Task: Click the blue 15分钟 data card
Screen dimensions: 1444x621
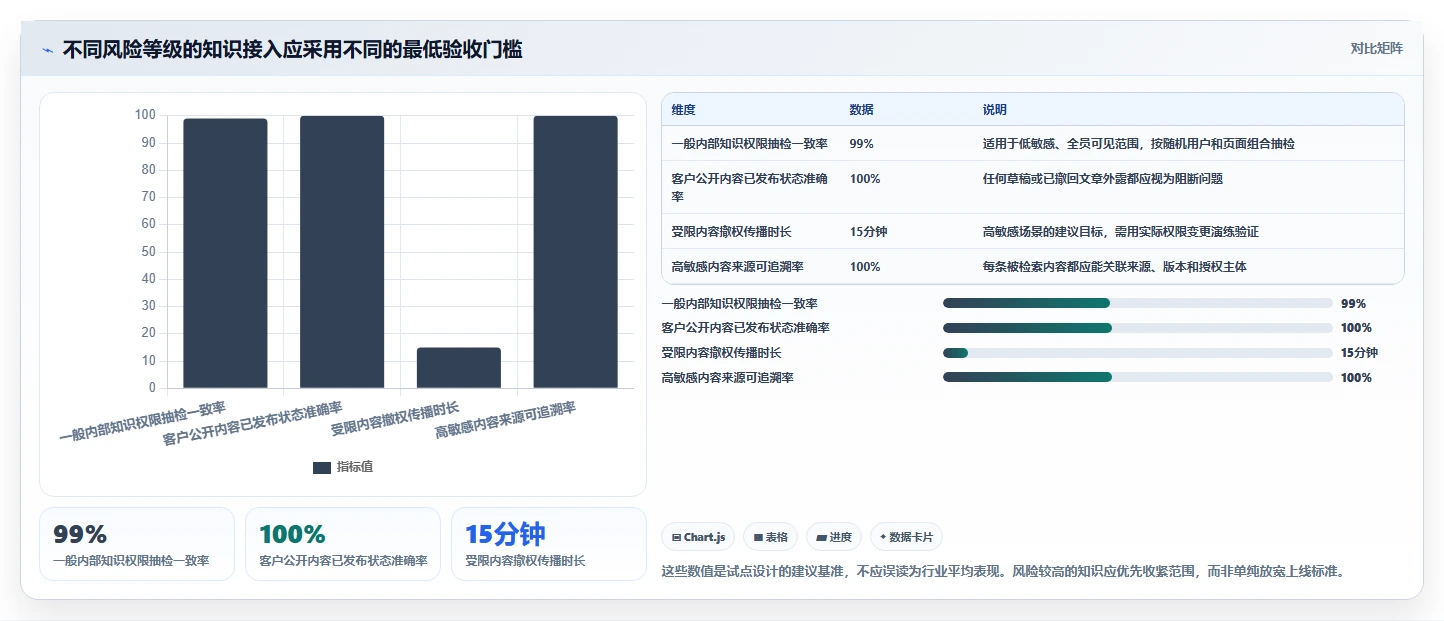Action: (x=549, y=544)
